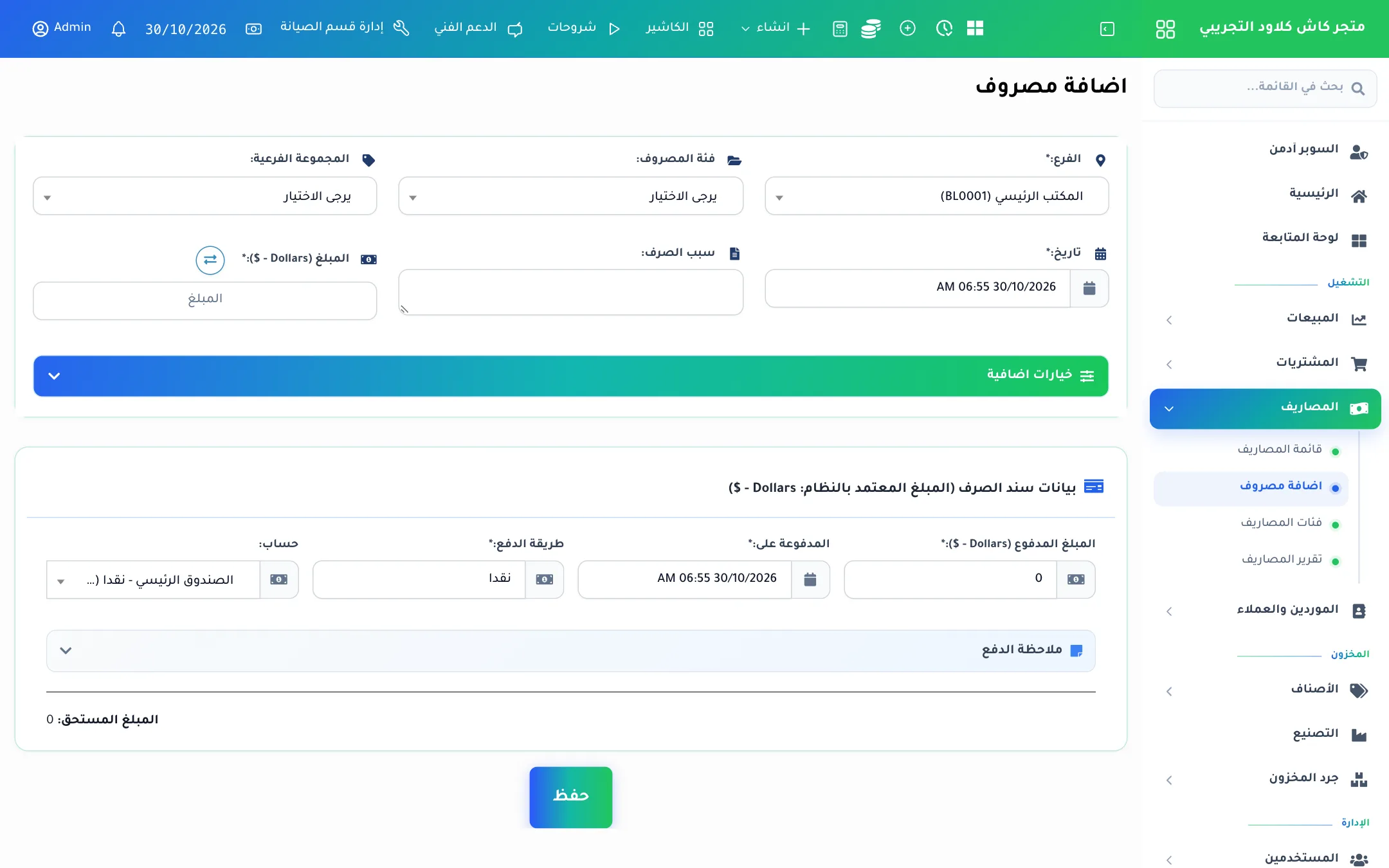
Task: Click the sidebar collapse icon in header
Action: point(1107,29)
